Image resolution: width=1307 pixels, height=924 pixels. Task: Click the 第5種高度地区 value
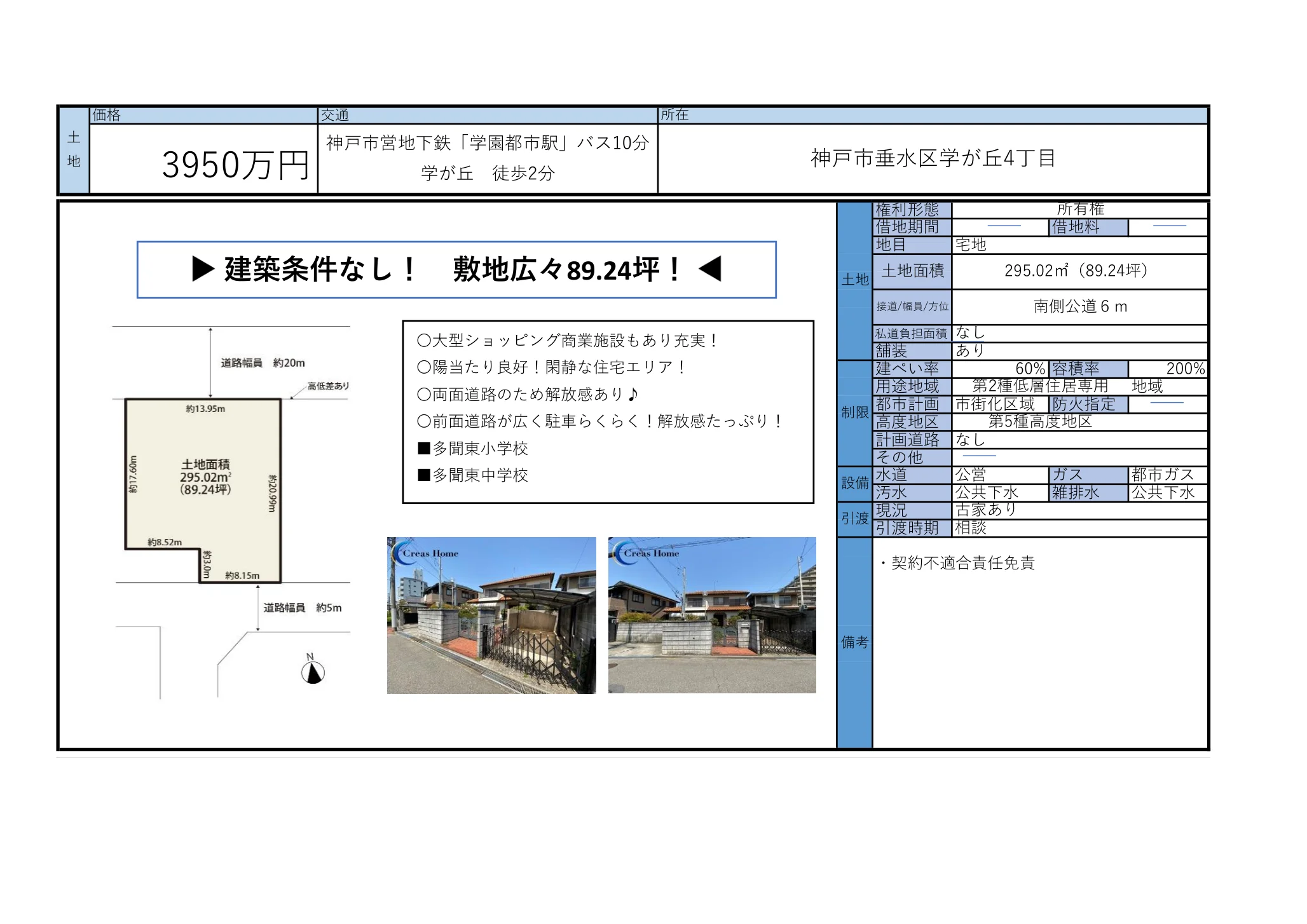click(x=1040, y=422)
